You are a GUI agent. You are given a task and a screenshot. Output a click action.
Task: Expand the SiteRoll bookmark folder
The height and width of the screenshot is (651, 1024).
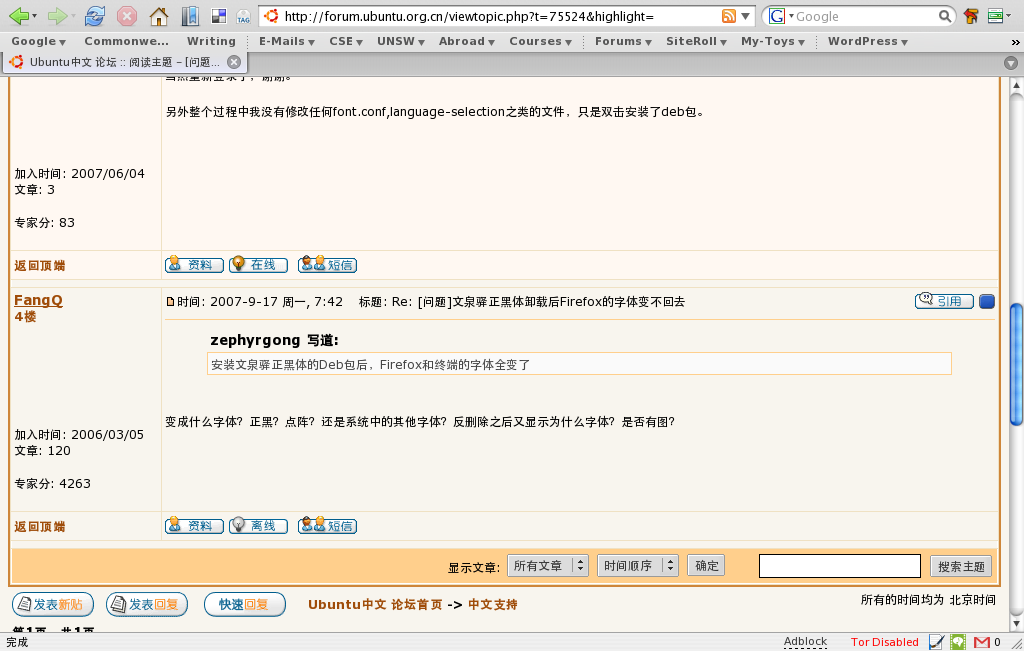tap(696, 41)
